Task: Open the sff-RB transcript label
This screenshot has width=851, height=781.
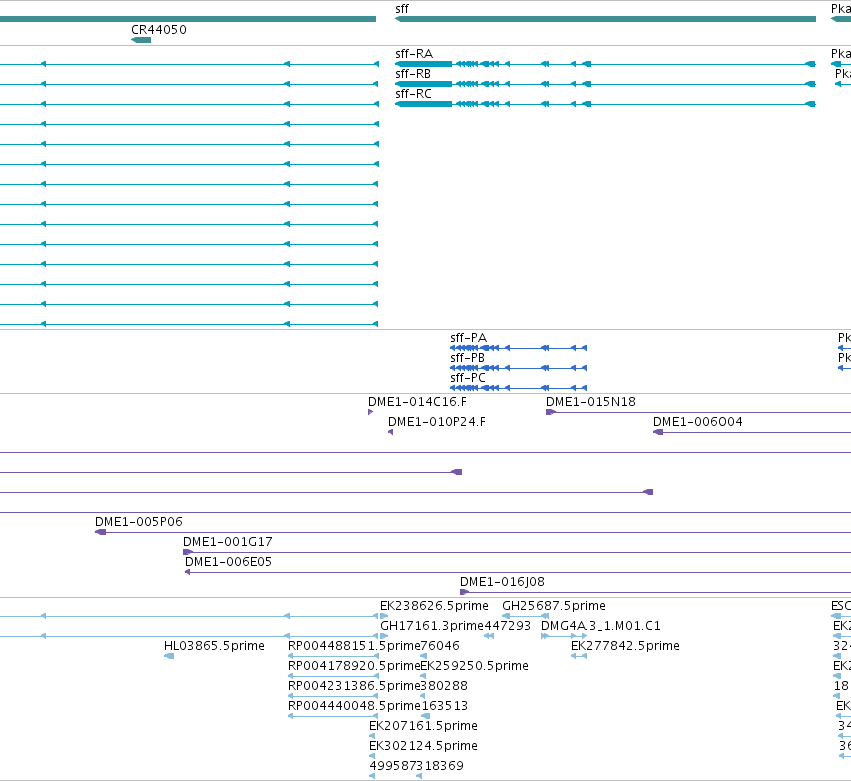Action: click(x=412, y=74)
